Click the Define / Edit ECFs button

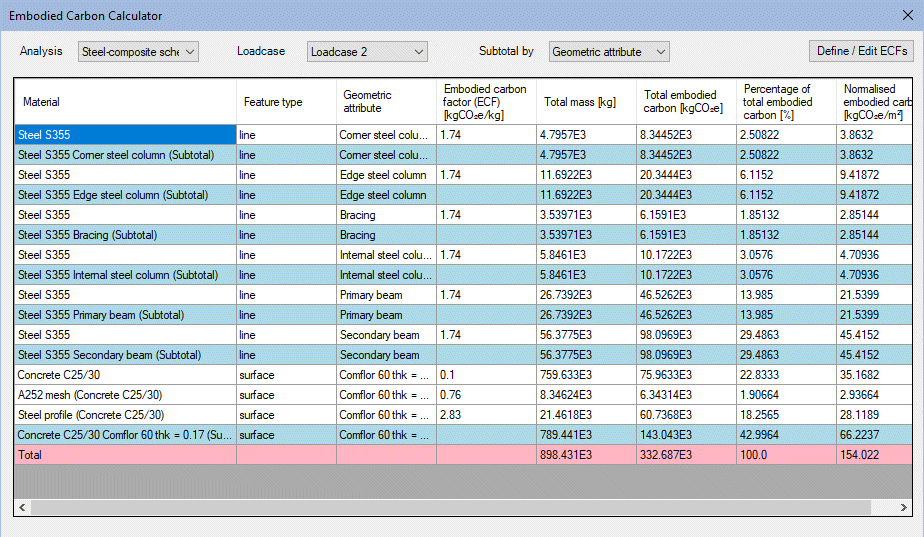862,51
